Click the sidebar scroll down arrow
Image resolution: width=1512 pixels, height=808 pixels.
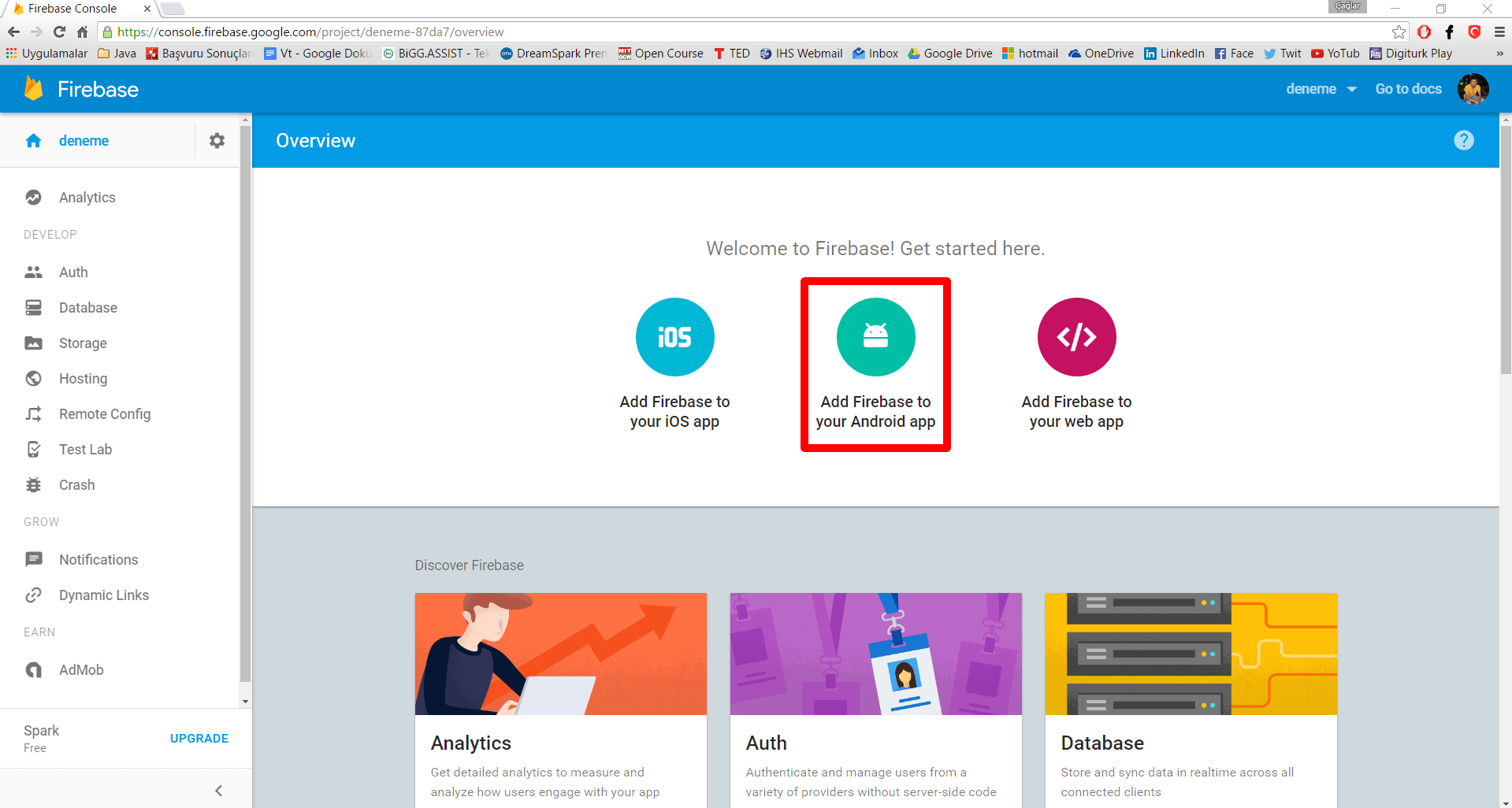click(x=245, y=701)
